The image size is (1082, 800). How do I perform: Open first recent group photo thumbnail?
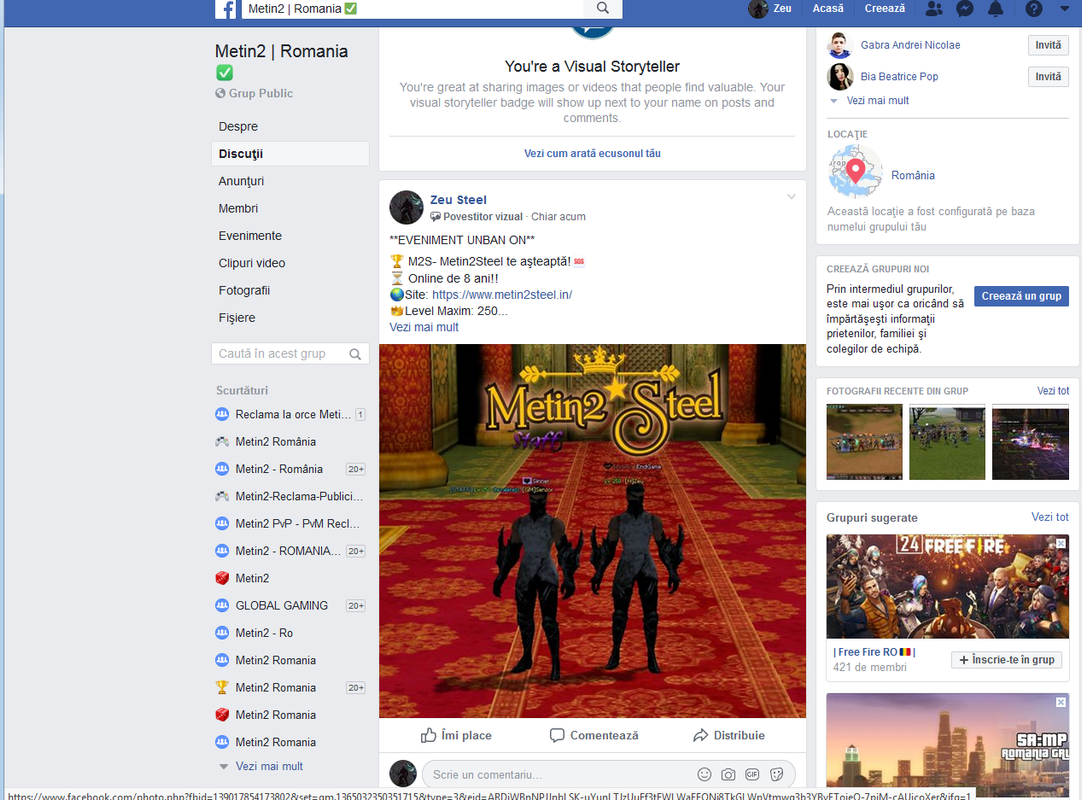pos(864,442)
